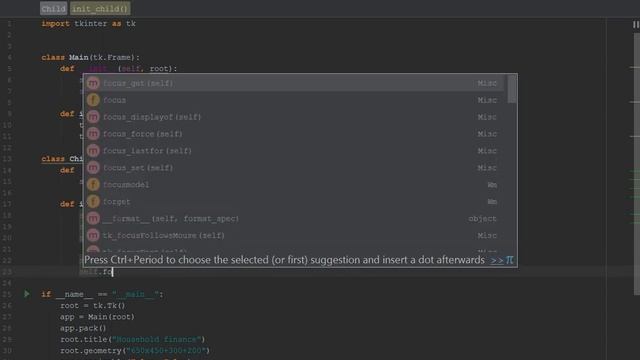Screen dimensions: 640x360
Task: Click the field icon beside forget
Action: point(93,202)
